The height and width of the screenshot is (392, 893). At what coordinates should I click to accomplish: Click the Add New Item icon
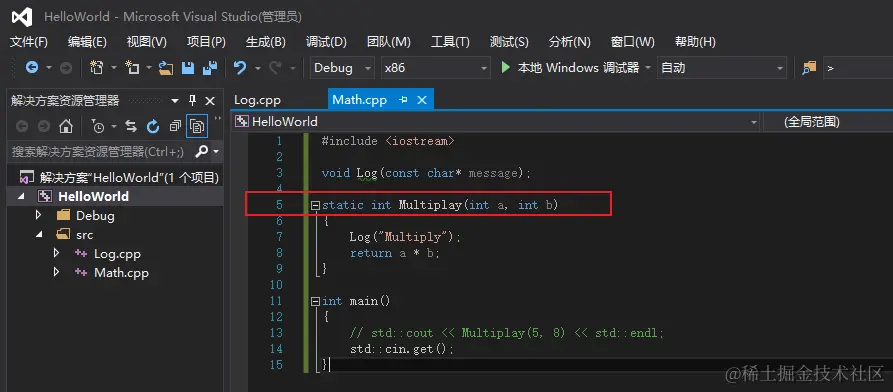pos(132,68)
